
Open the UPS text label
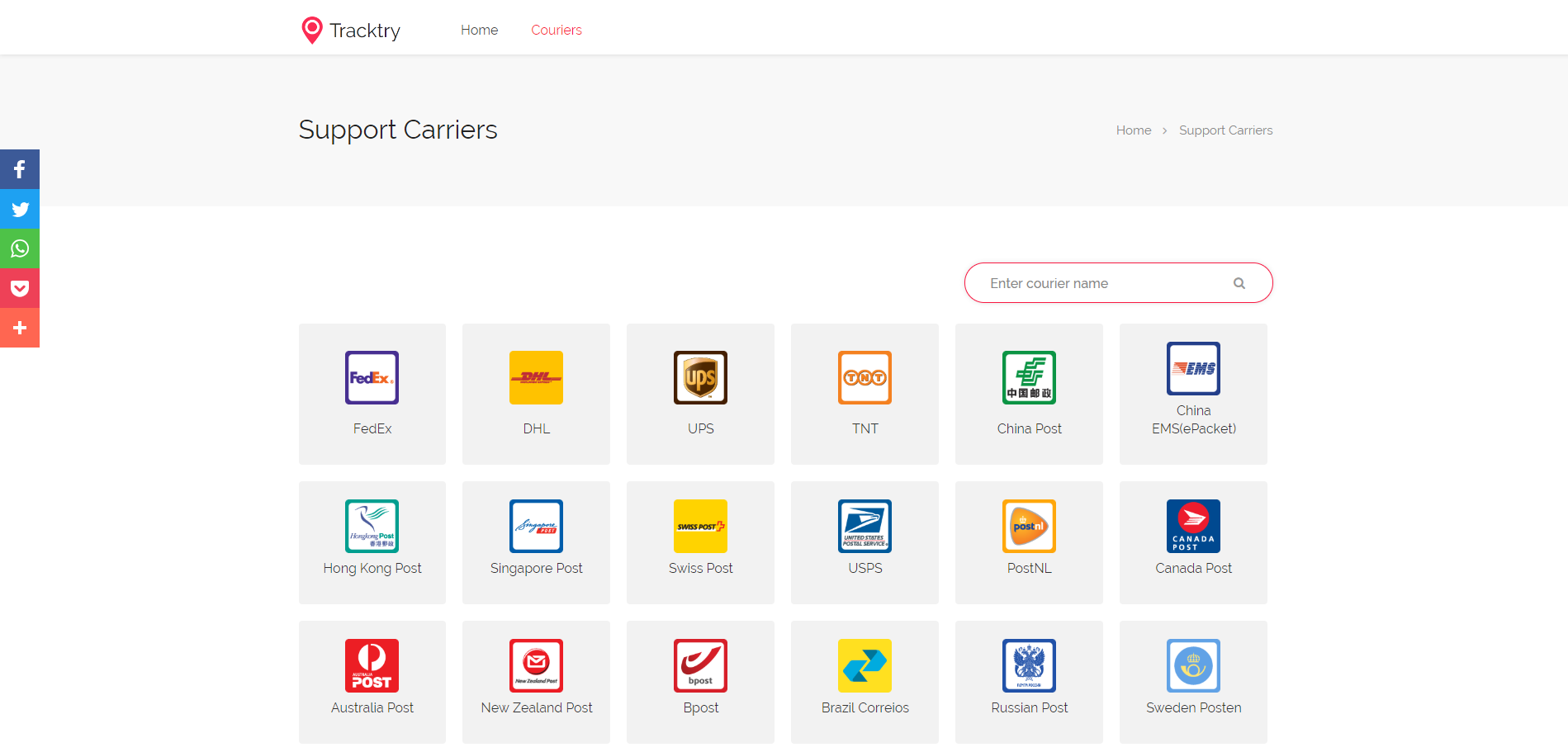coord(701,428)
